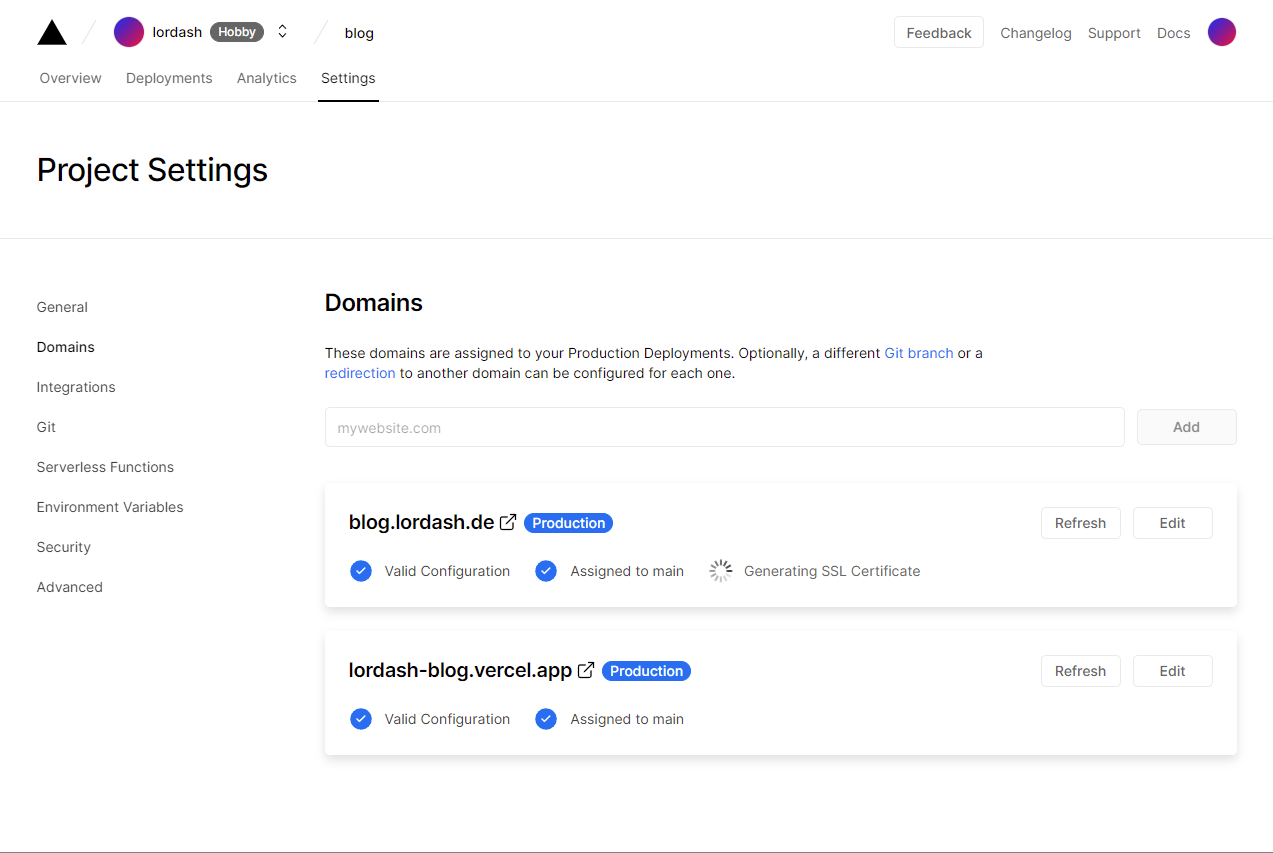Image resolution: width=1273 pixels, height=853 pixels.
Task: Click the lordash-blog.vercel.app domain name
Action: (x=461, y=670)
